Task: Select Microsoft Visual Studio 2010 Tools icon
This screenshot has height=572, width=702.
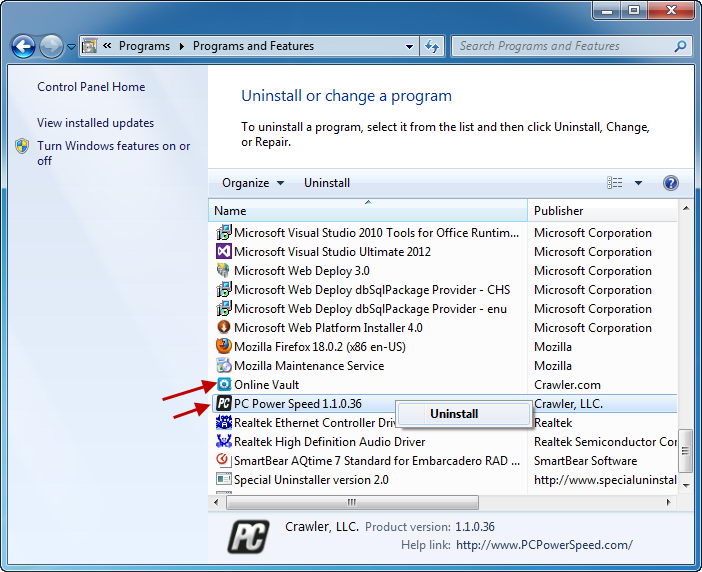Action: 223,233
